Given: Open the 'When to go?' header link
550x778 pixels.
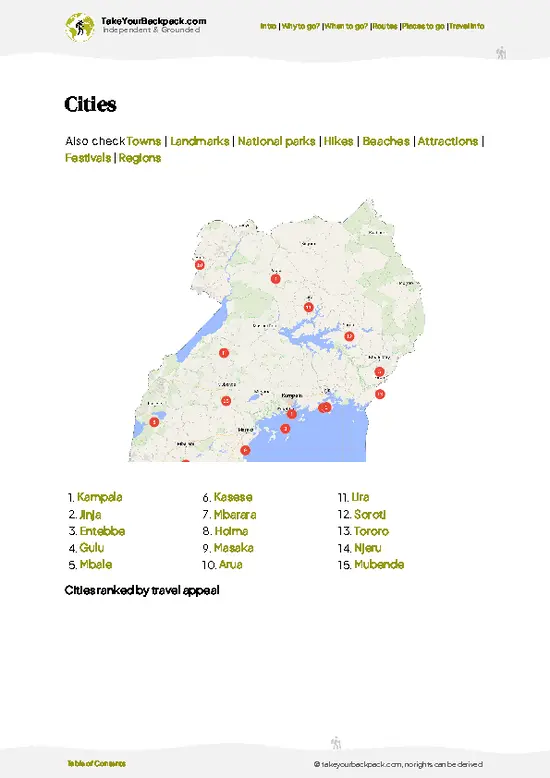Looking at the screenshot, I should (x=346, y=26).
